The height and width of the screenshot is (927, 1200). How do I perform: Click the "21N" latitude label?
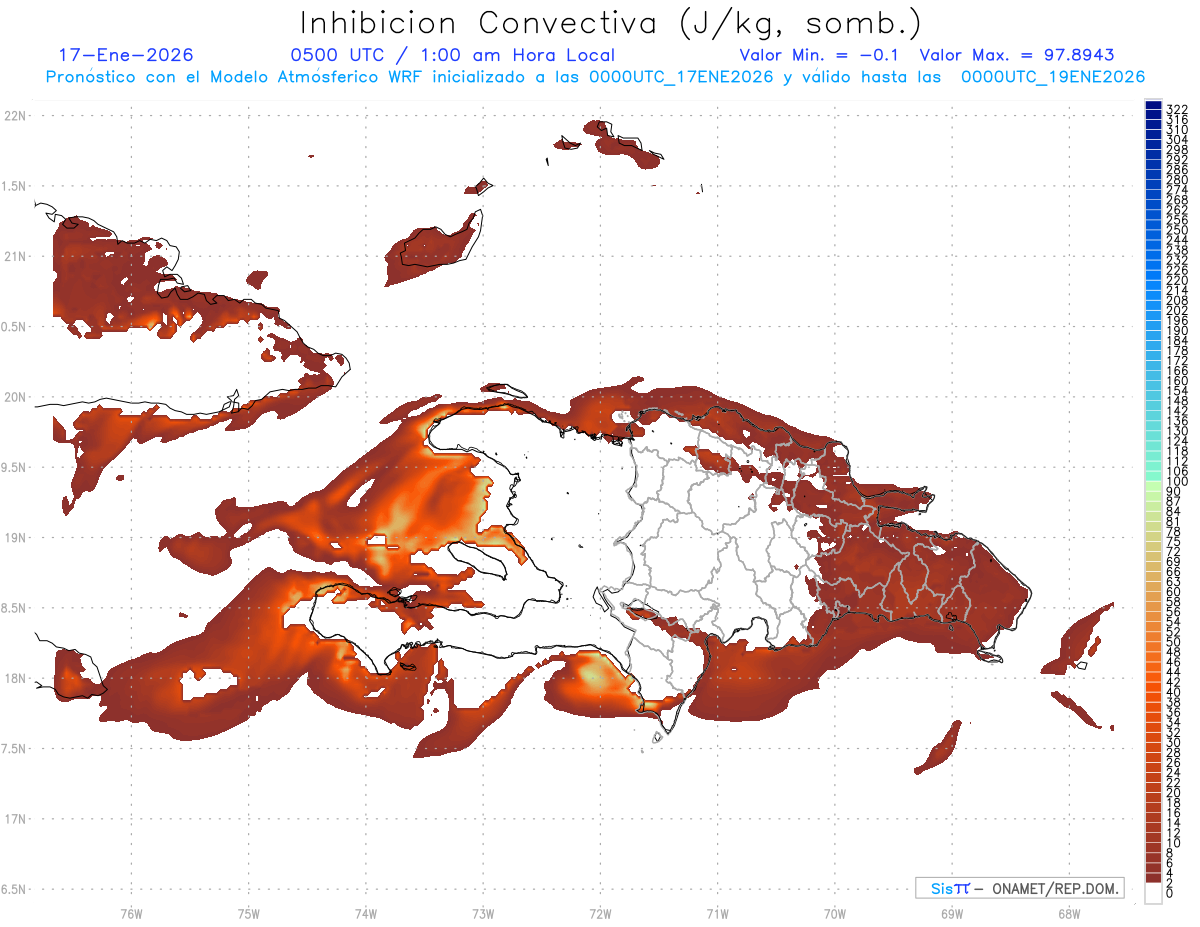coord(15,256)
